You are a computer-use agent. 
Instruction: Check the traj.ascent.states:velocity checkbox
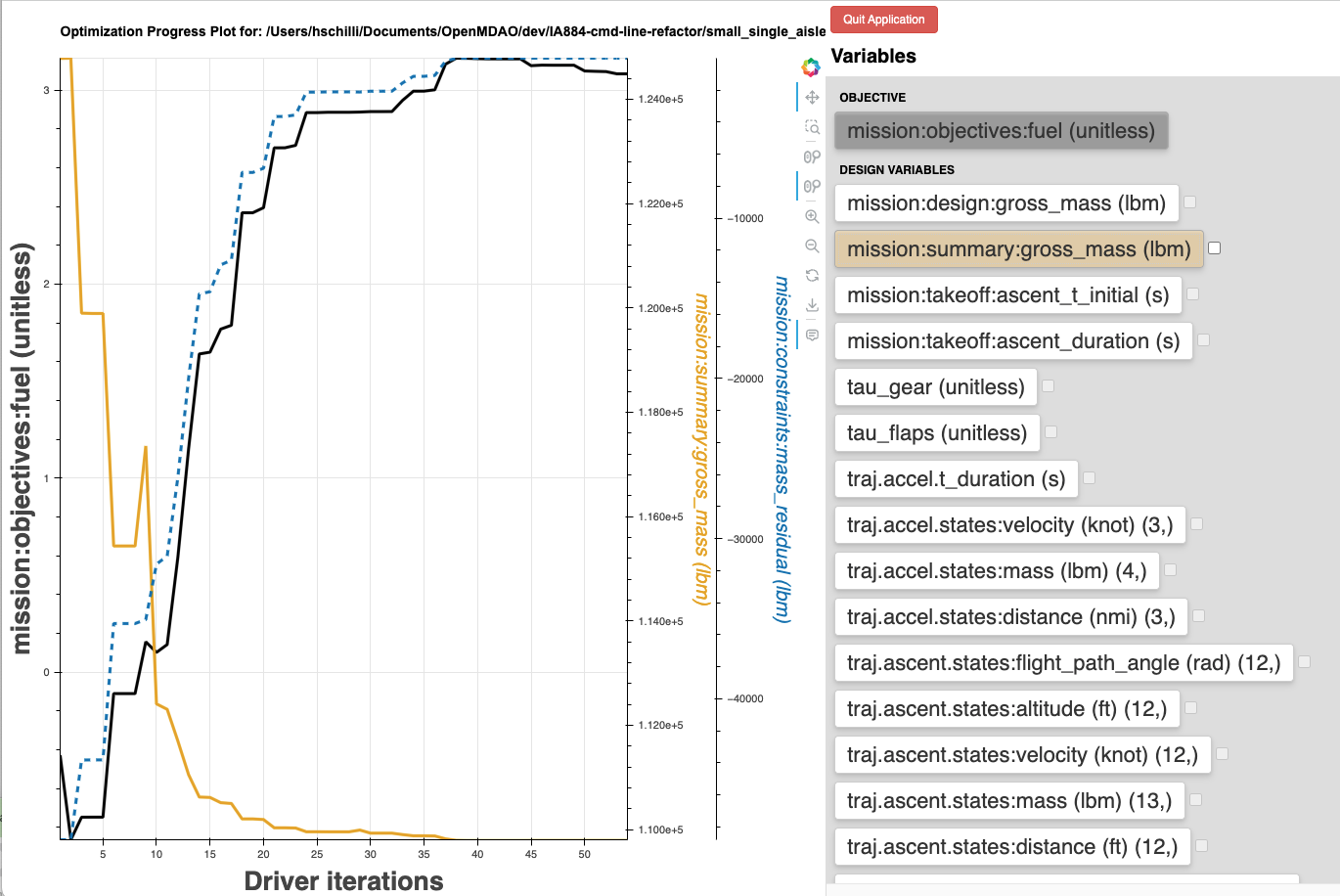(x=1223, y=754)
